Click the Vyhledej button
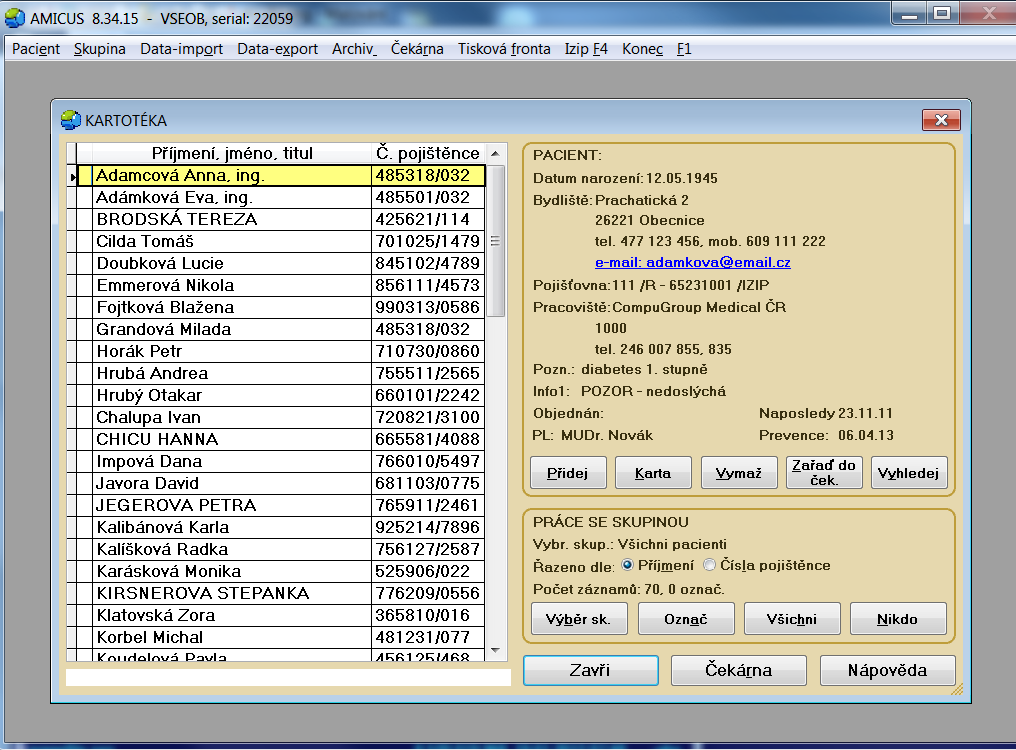The image size is (1016, 750). click(x=908, y=473)
